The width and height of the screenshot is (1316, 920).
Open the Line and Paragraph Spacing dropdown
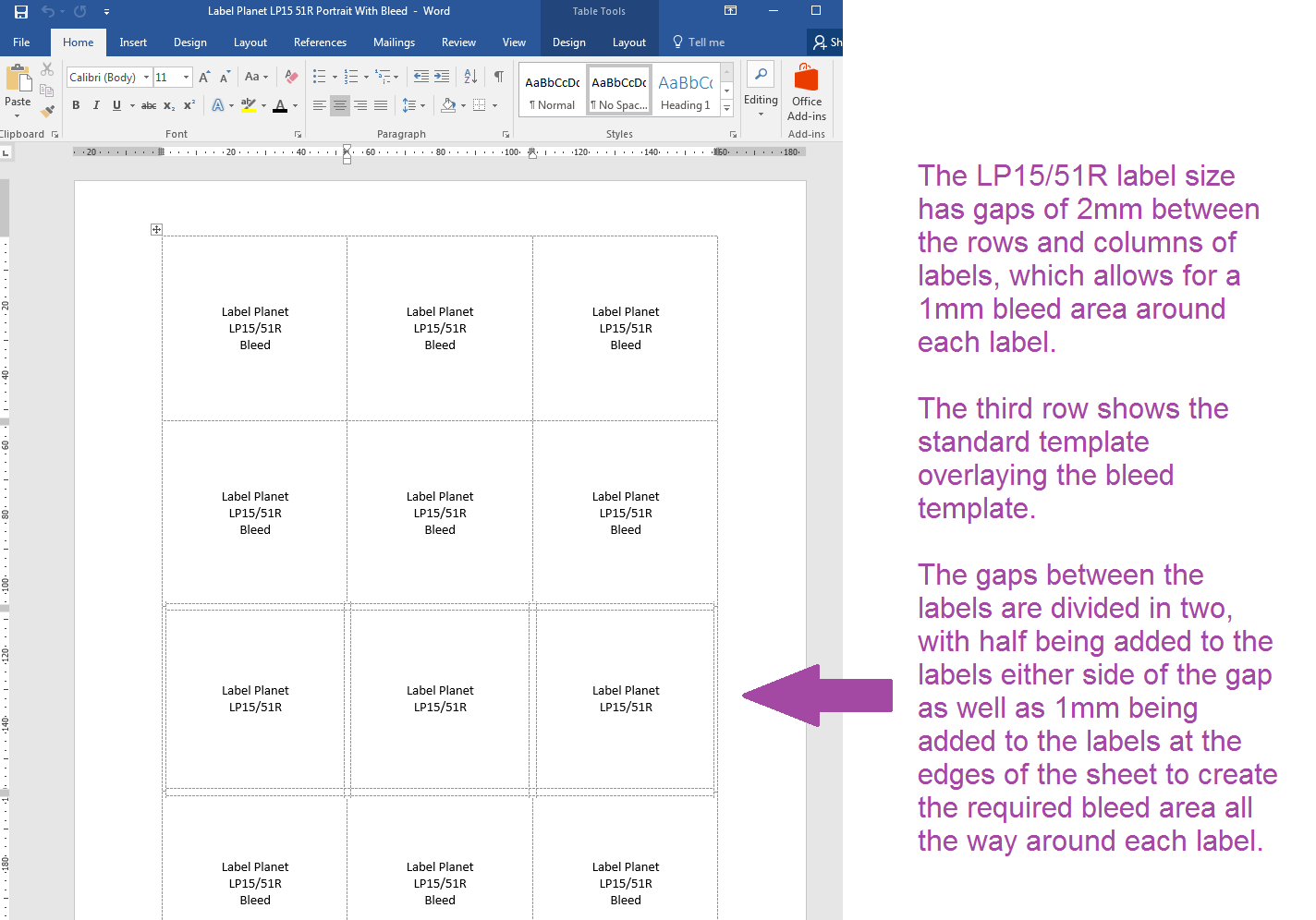413,105
